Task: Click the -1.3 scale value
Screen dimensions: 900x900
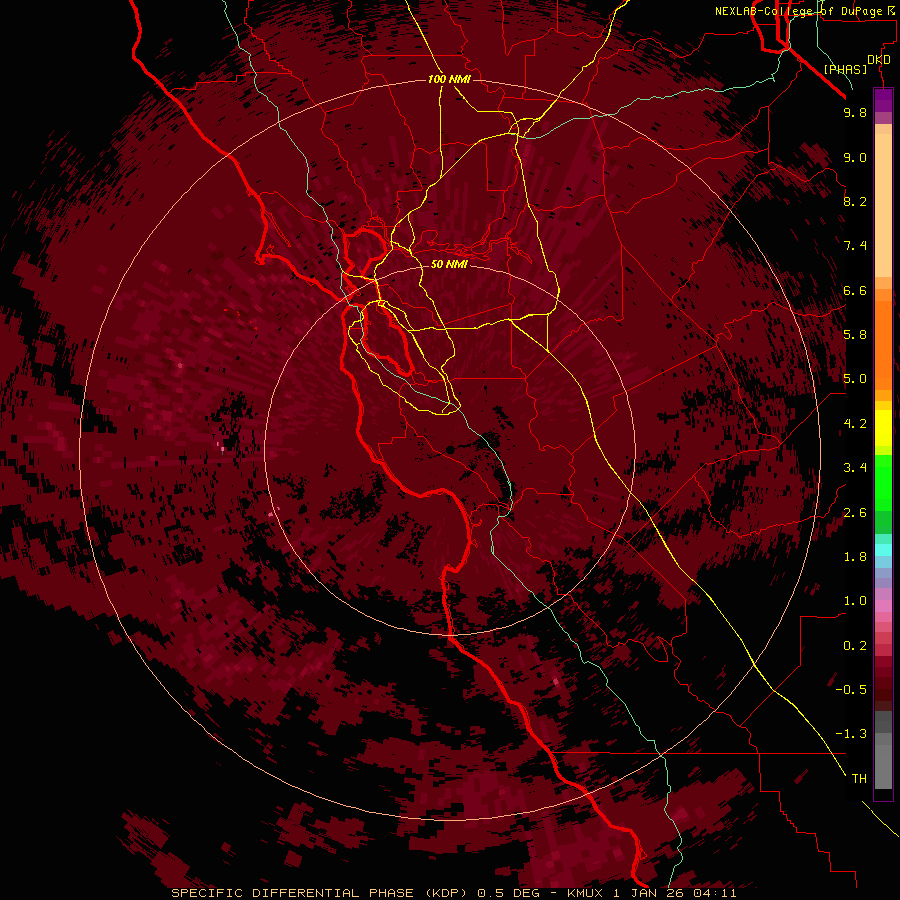Action: coord(851,734)
